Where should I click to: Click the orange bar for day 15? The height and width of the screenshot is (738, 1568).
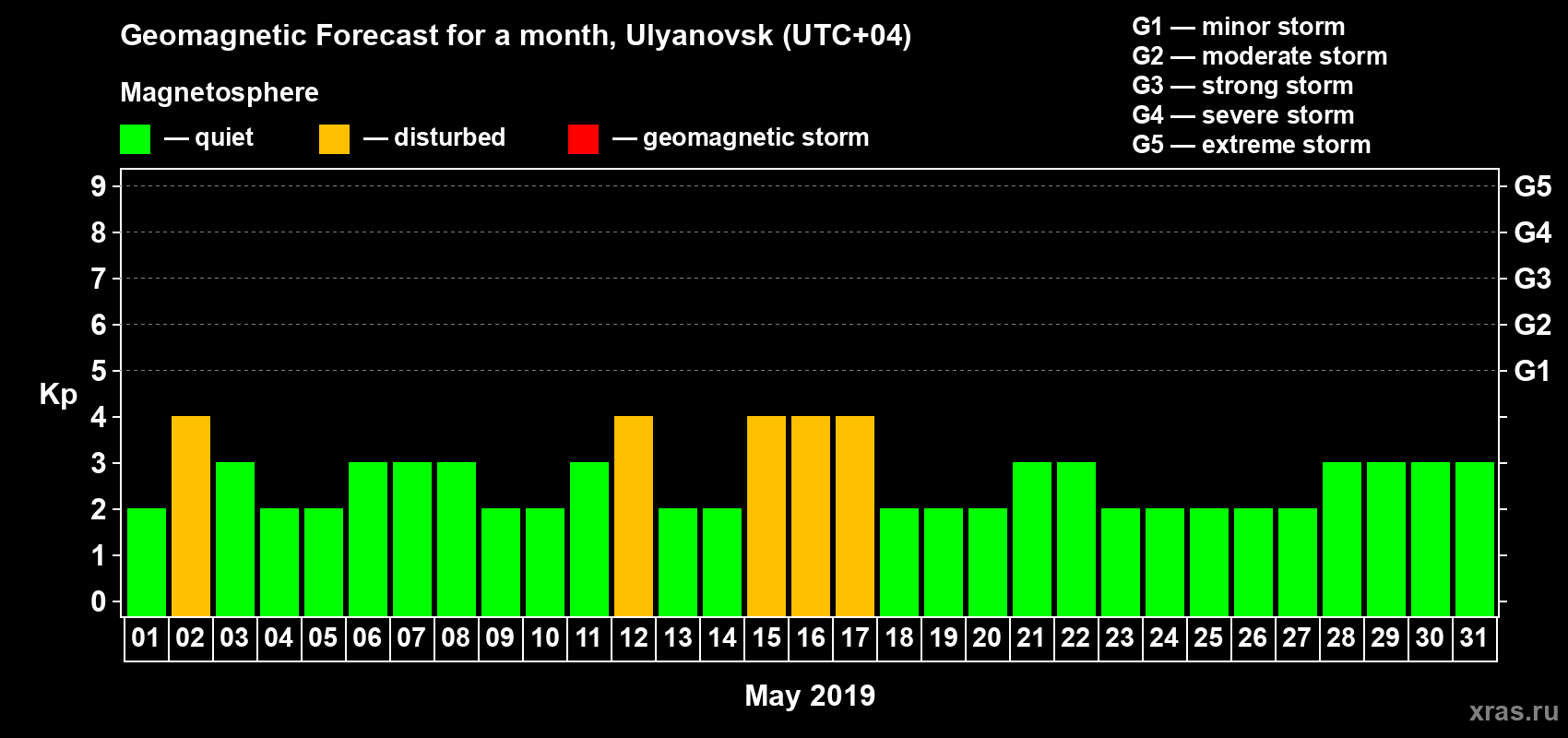tap(766, 517)
